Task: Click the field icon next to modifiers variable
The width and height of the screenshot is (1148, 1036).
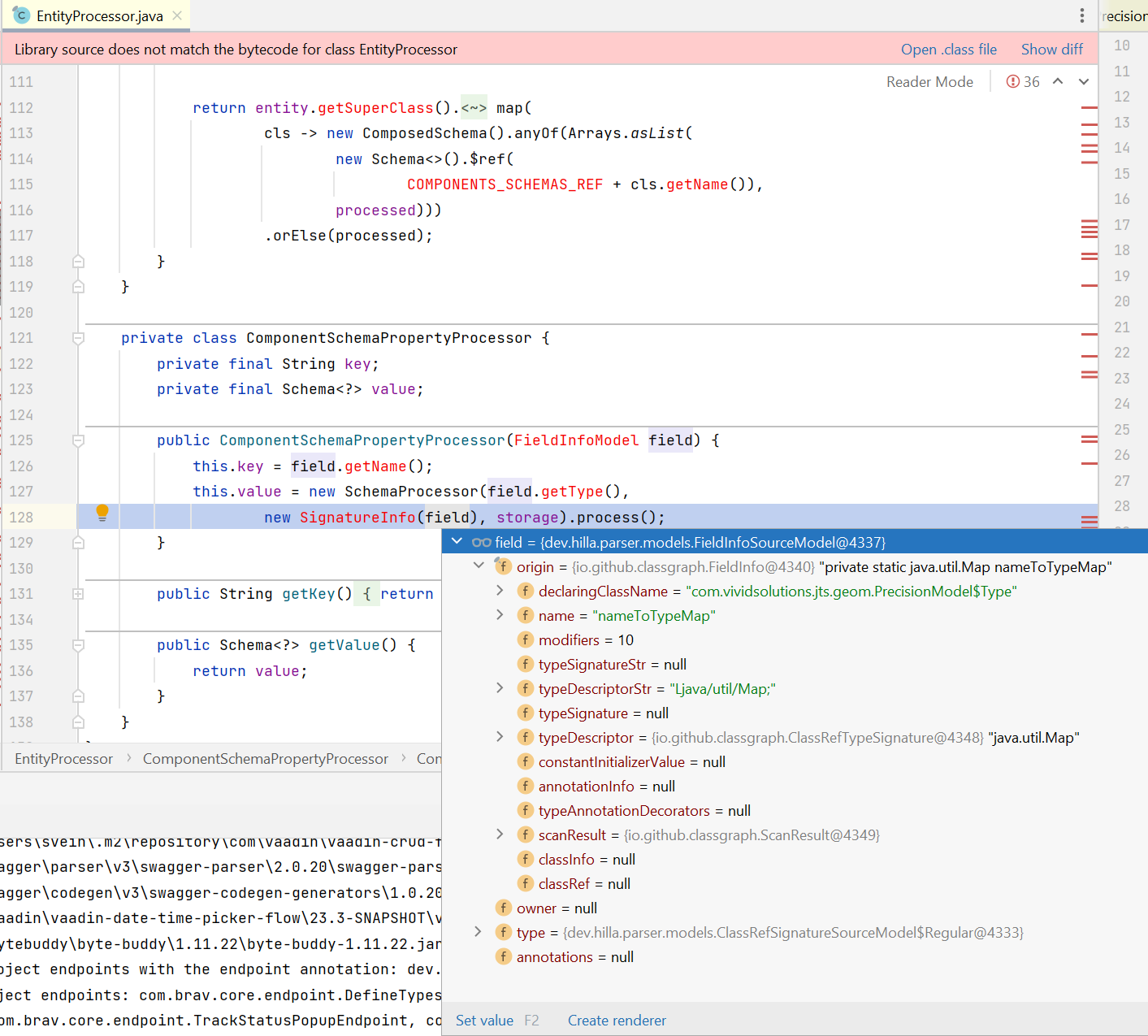Action: coord(526,639)
